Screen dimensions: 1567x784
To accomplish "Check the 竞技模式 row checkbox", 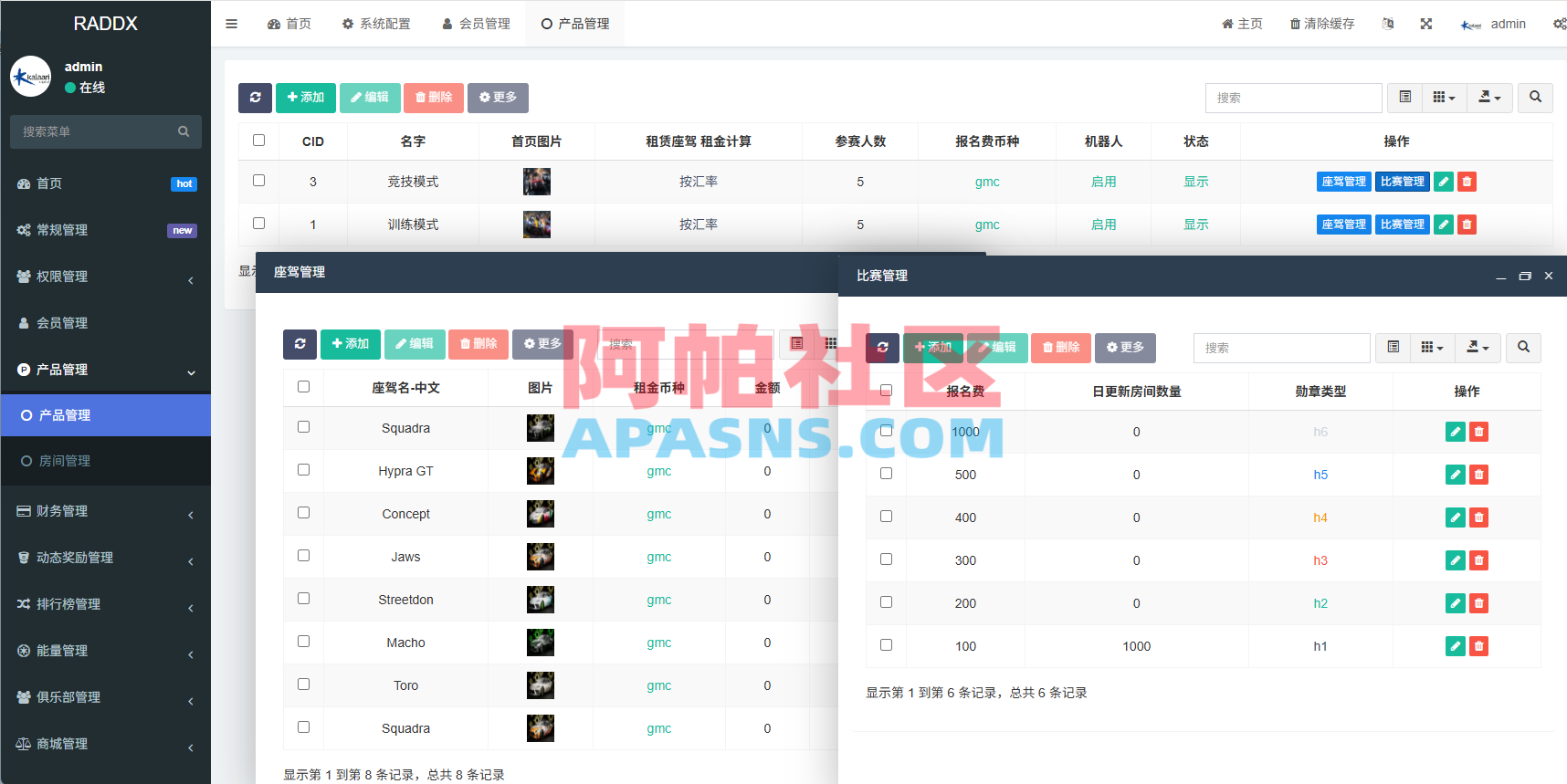I will point(259,181).
